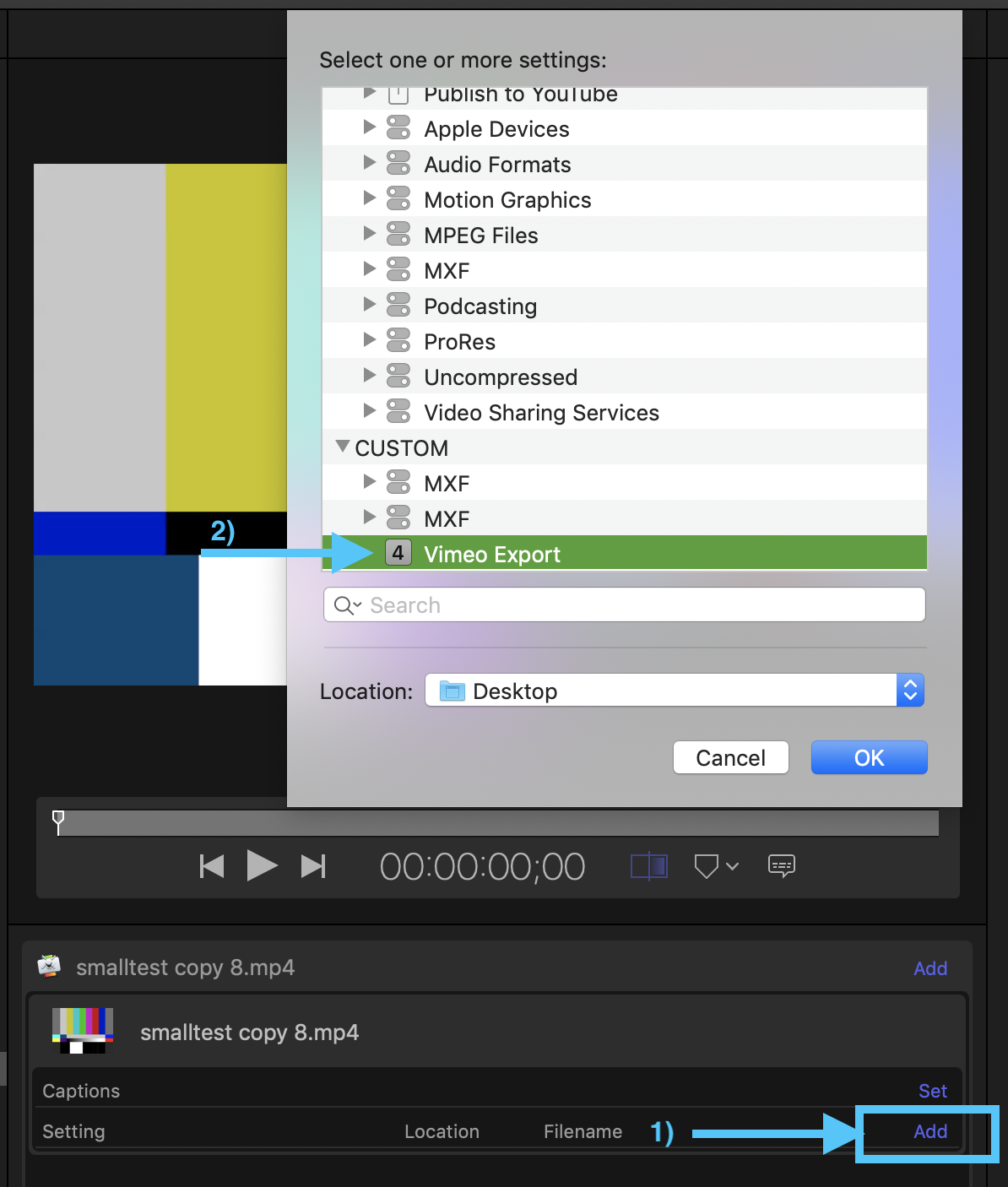Click the Set link for Captions
This screenshot has width=1008, height=1187.
coord(932,1091)
